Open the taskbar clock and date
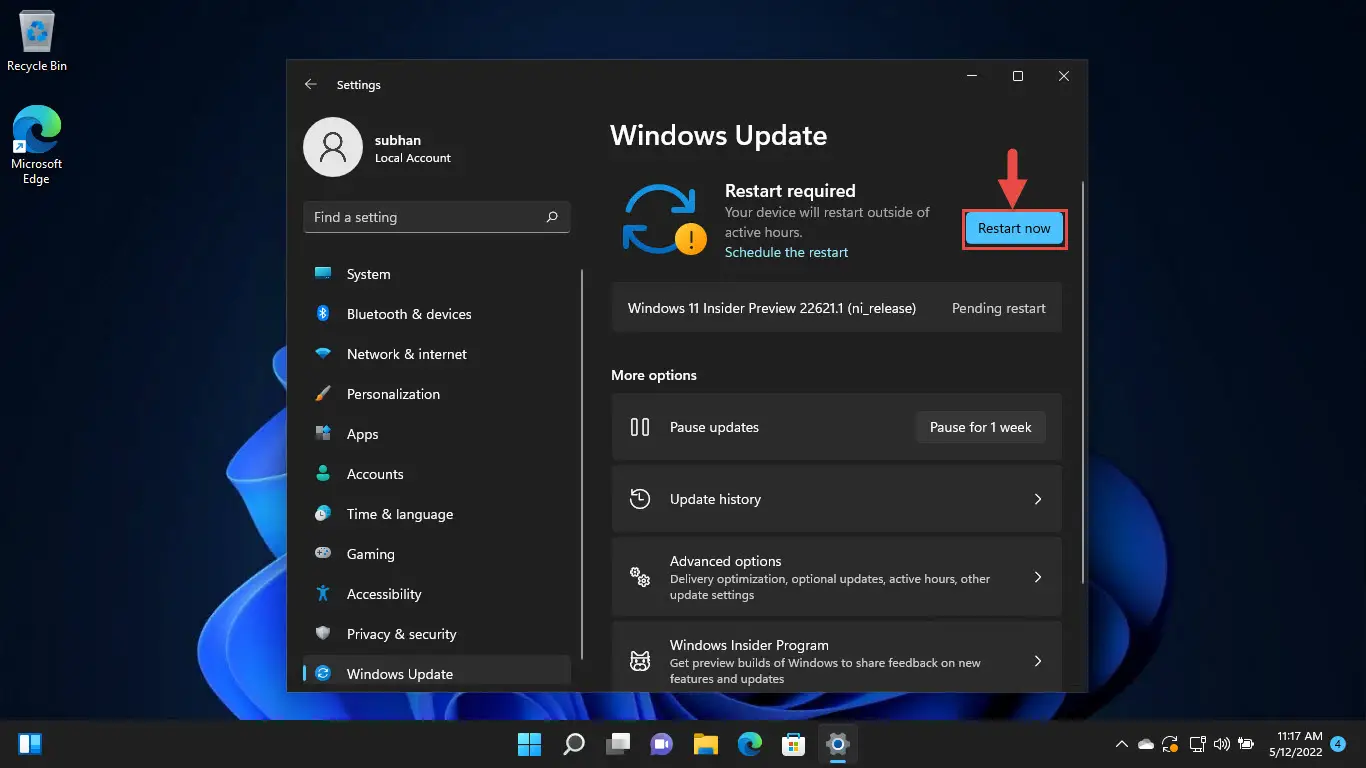 pyautogui.click(x=1294, y=744)
